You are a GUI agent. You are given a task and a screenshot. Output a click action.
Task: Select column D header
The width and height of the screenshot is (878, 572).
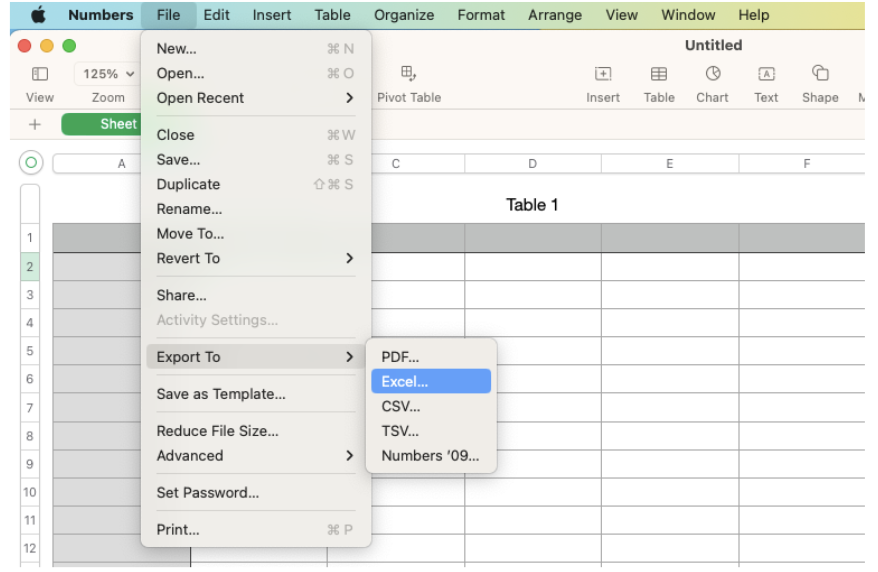point(533,163)
